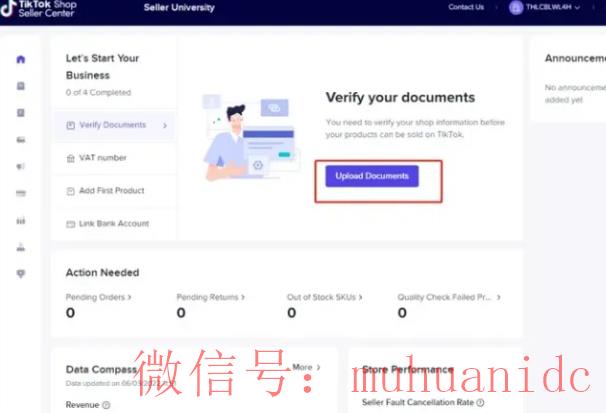Click the Revenue info icon

(x=106, y=405)
